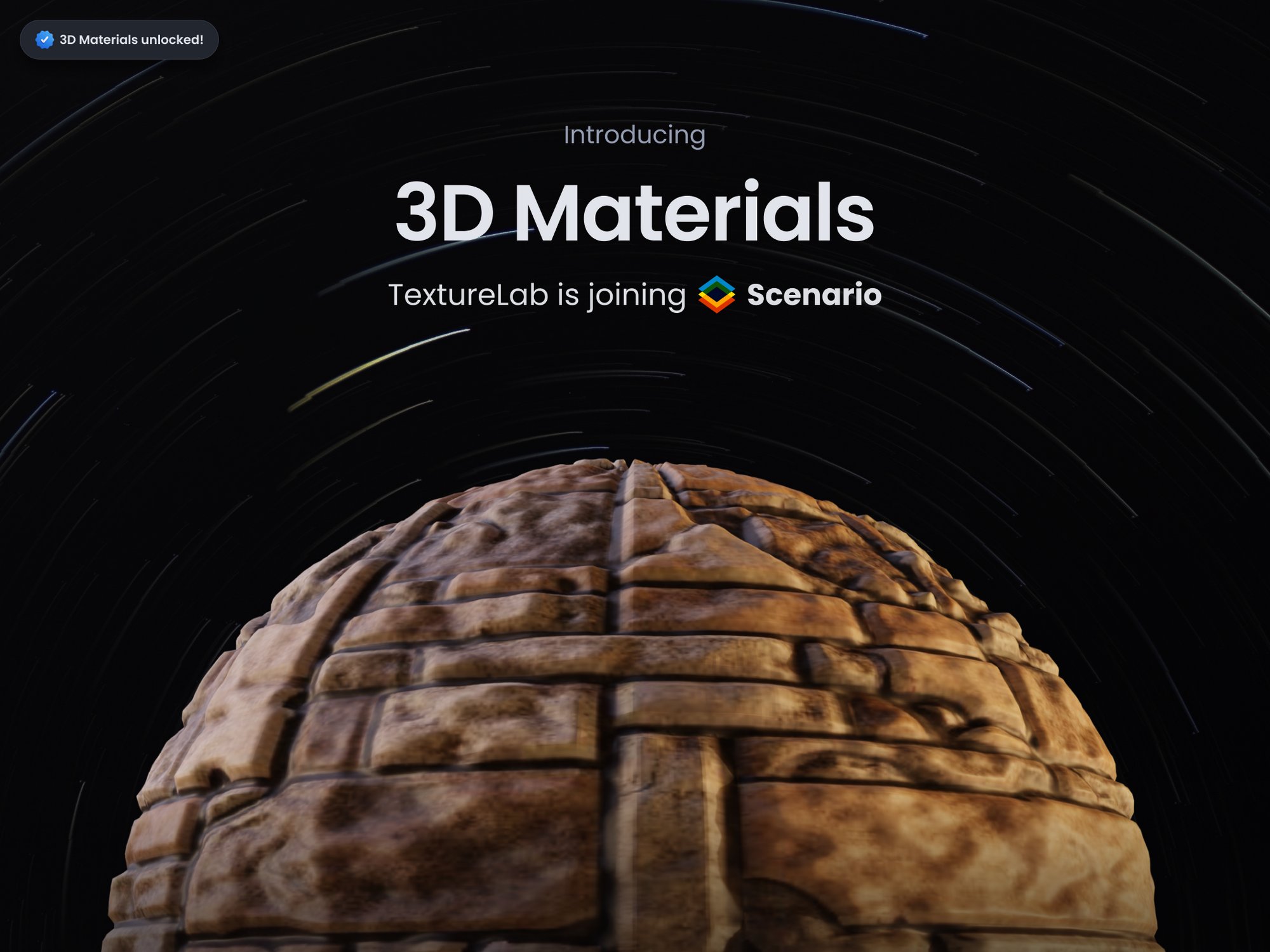Click the "3D Materials unlocked!" notification pill

[119, 39]
